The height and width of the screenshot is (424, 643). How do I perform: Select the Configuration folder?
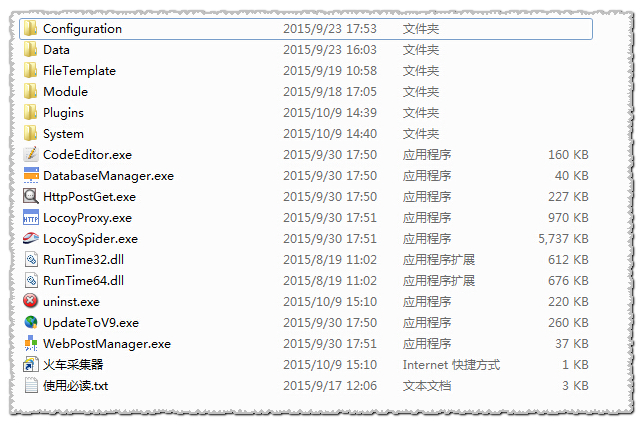pyautogui.click(x=306, y=29)
